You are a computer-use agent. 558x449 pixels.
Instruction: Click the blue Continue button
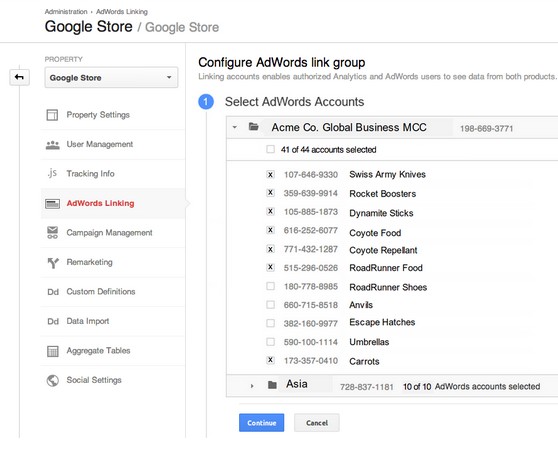click(x=262, y=423)
